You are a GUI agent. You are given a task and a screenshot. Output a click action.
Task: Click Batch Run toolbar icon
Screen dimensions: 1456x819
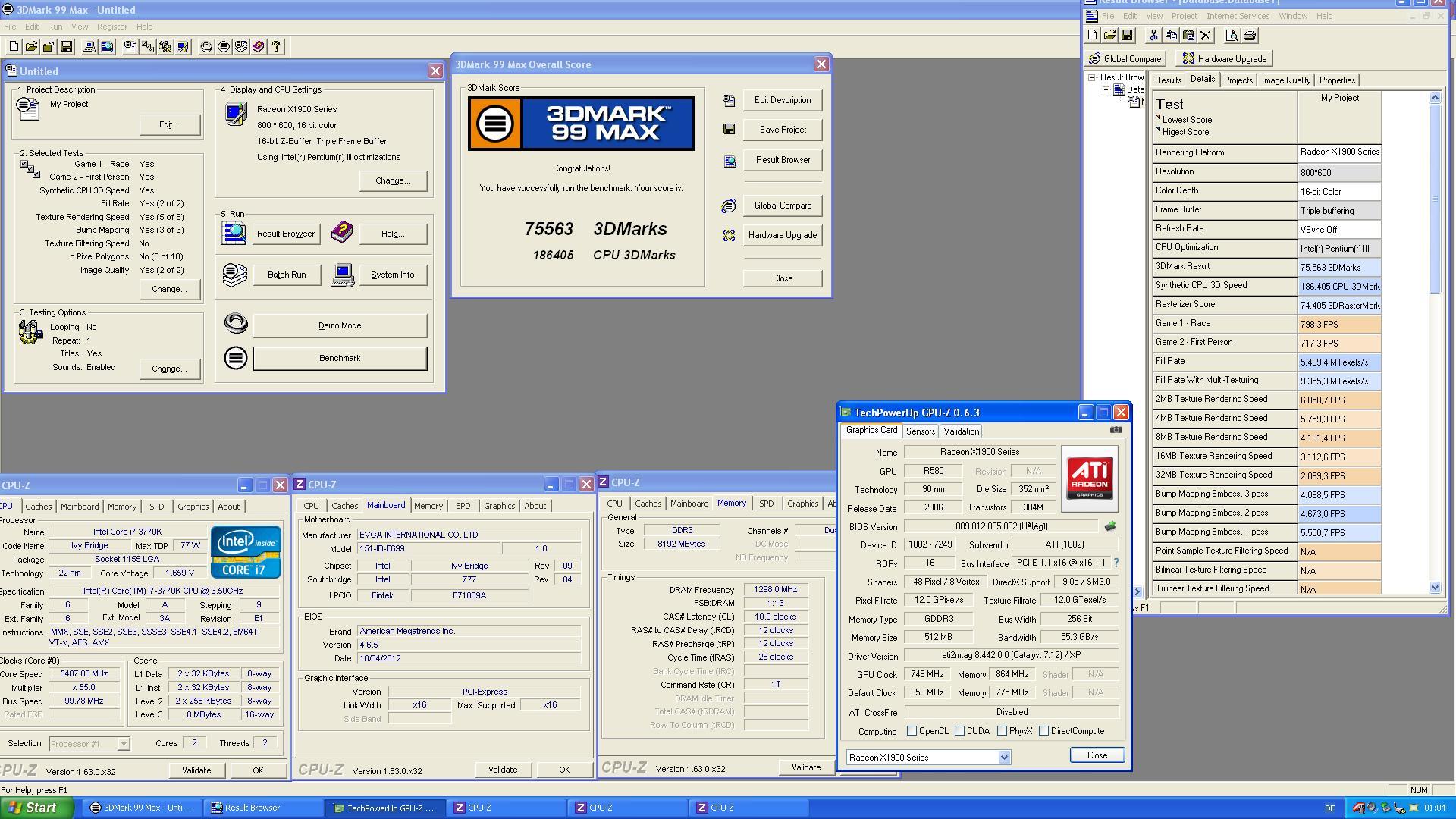coord(241,47)
